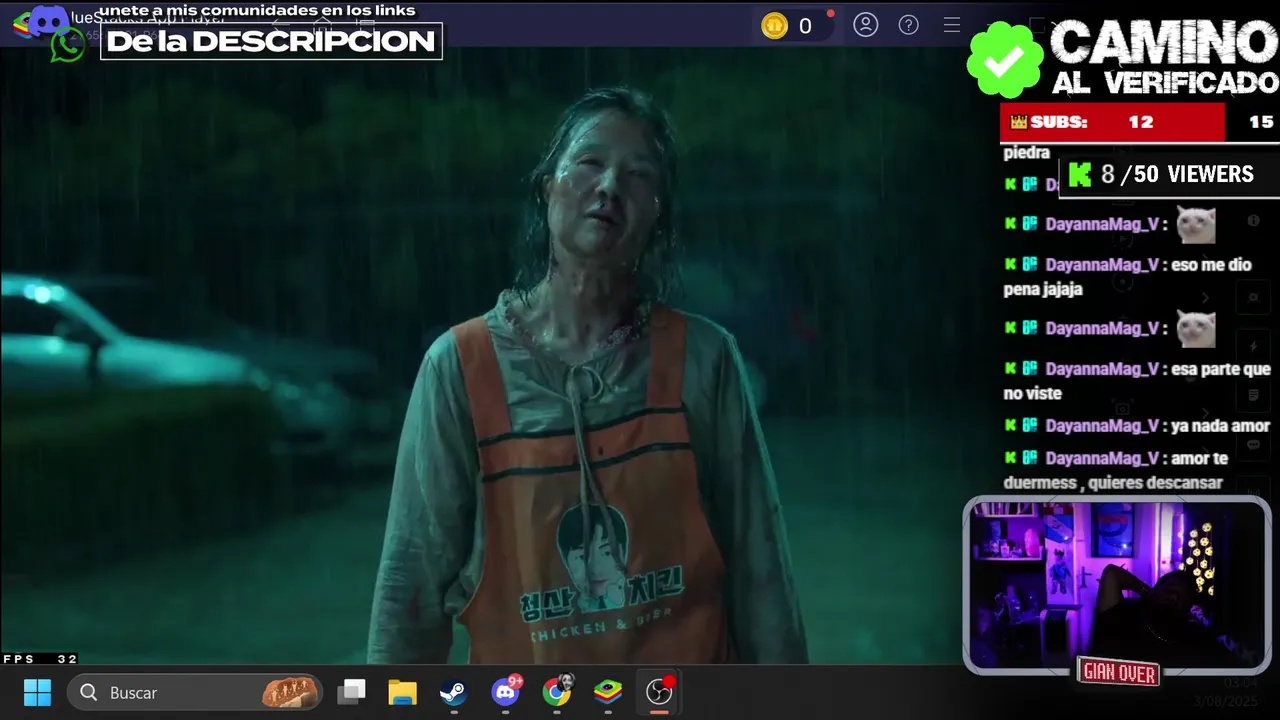The height and width of the screenshot is (720, 1280).
Task: Click the FPS 32 counter
Action: click(x=40, y=659)
